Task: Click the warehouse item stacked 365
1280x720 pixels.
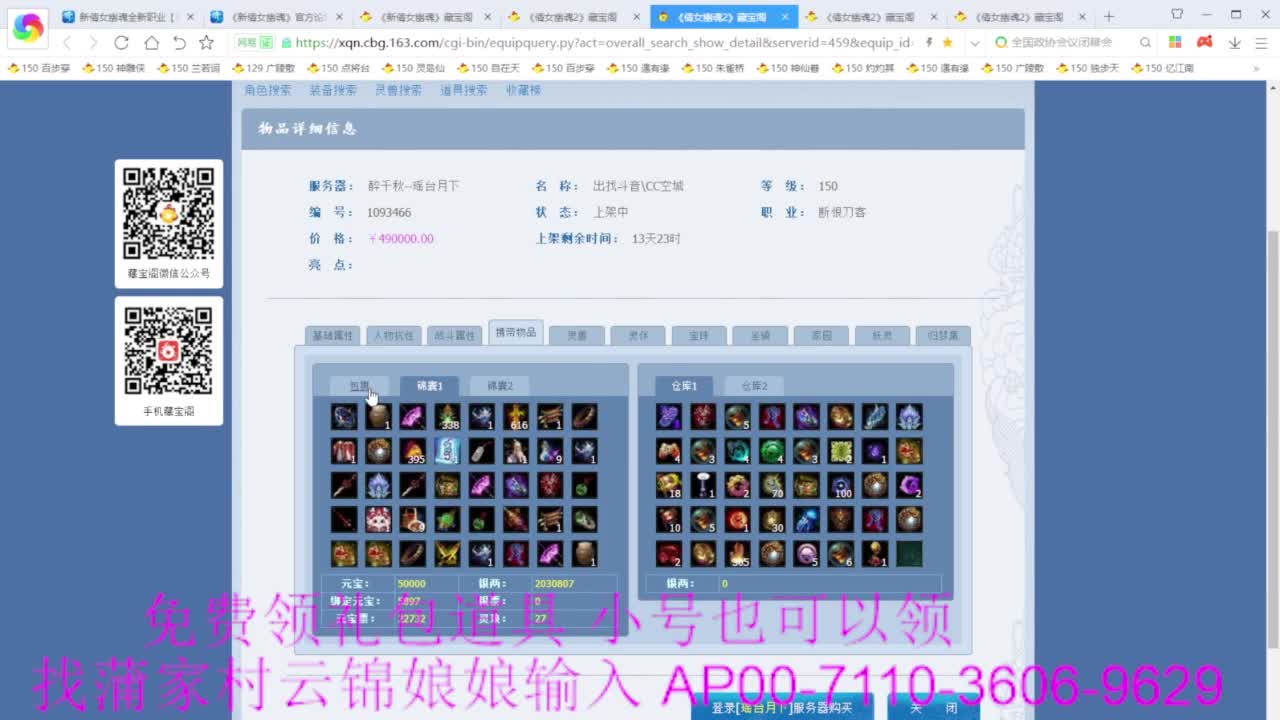Action: click(x=738, y=553)
